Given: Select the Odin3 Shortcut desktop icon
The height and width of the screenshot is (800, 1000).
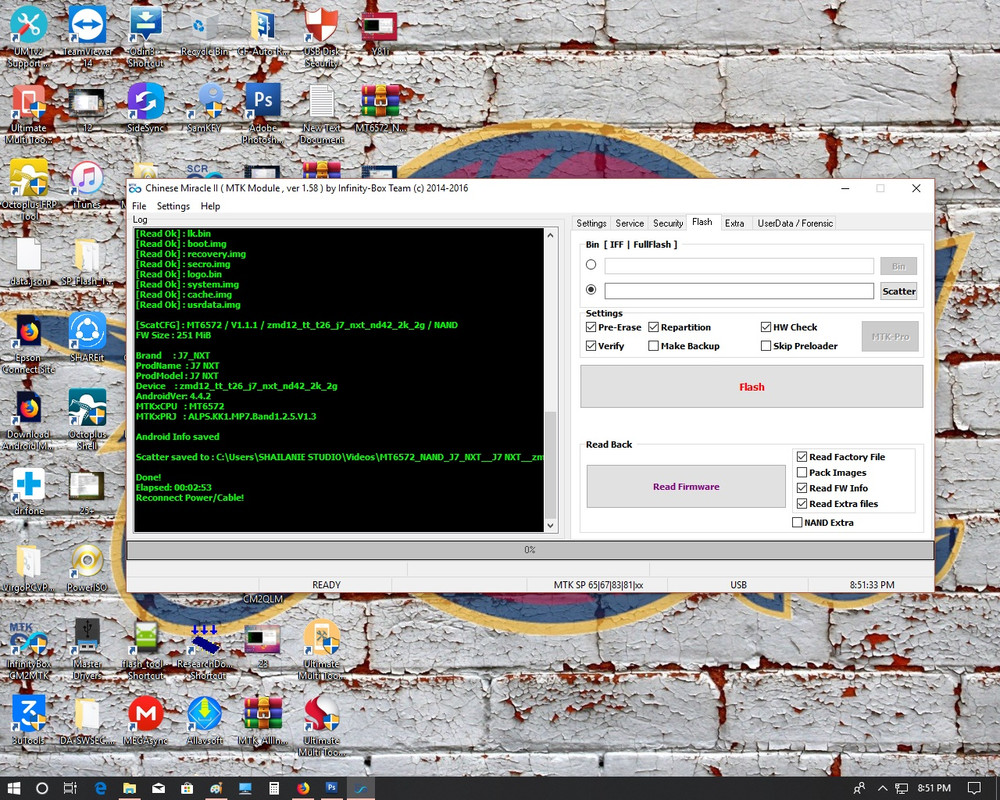Looking at the screenshot, I should point(145,36).
